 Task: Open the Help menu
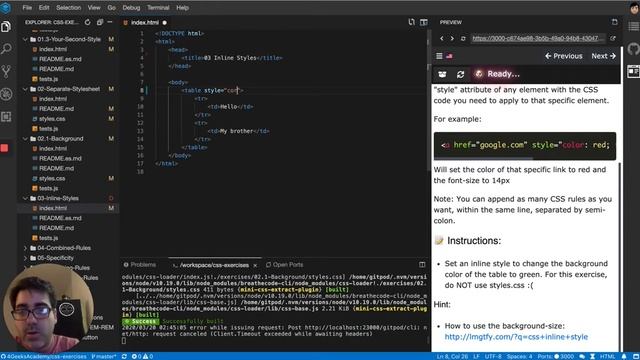click(x=182, y=8)
